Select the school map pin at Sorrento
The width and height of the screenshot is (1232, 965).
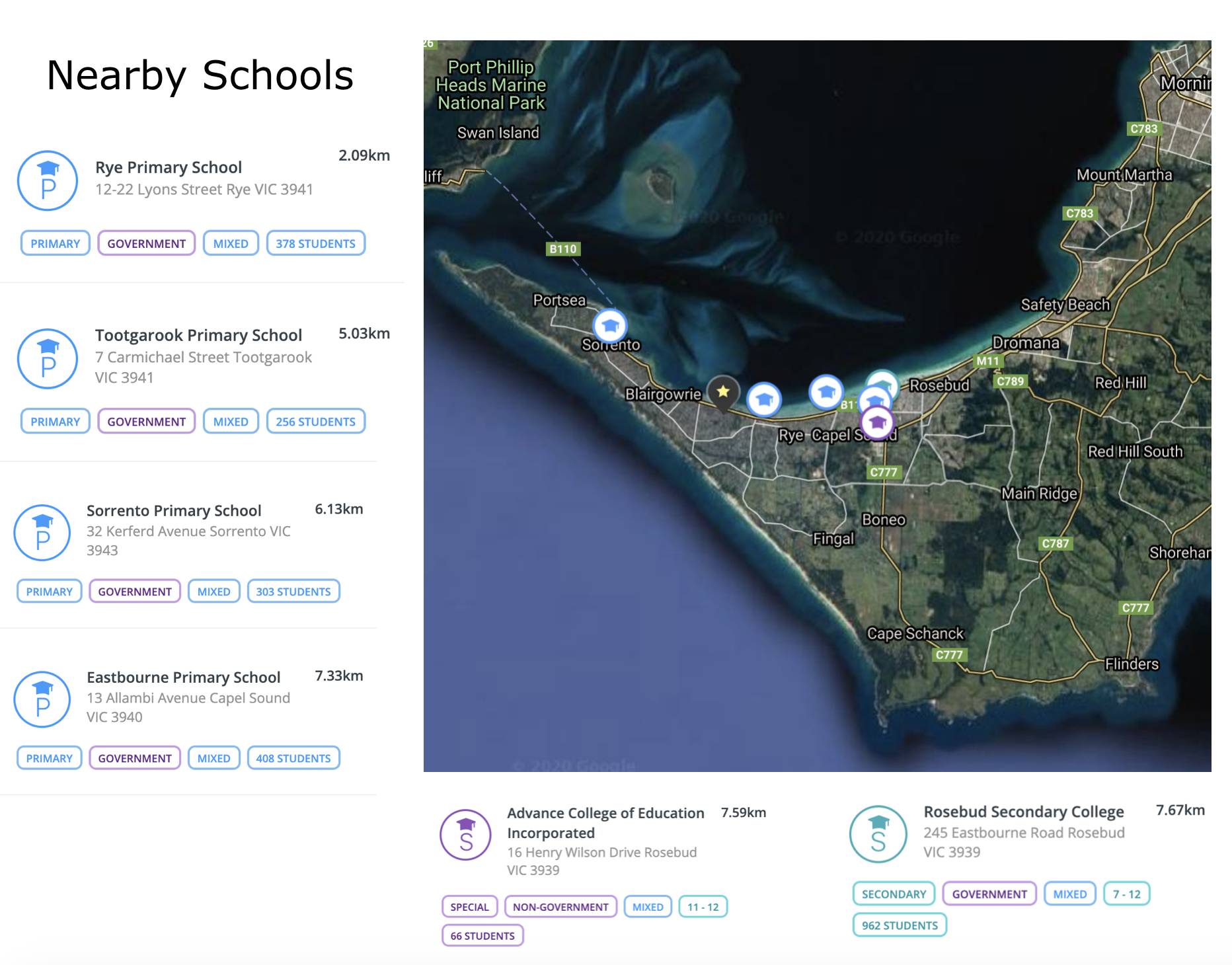point(609,325)
